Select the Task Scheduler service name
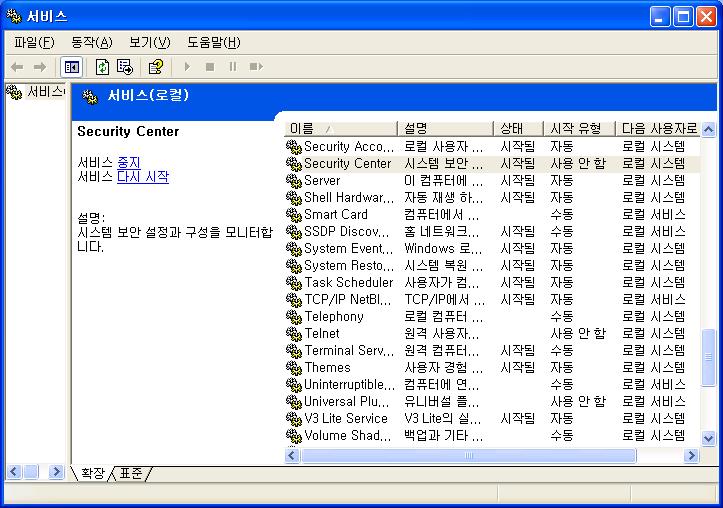723x508 pixels. point(349,282)
